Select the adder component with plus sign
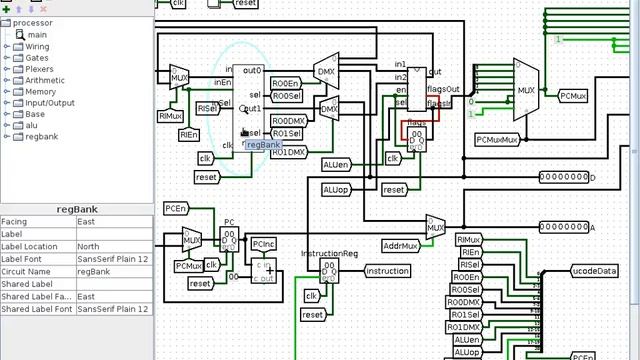Viewport: 640px width, 360px height. (x=264, y=271)
